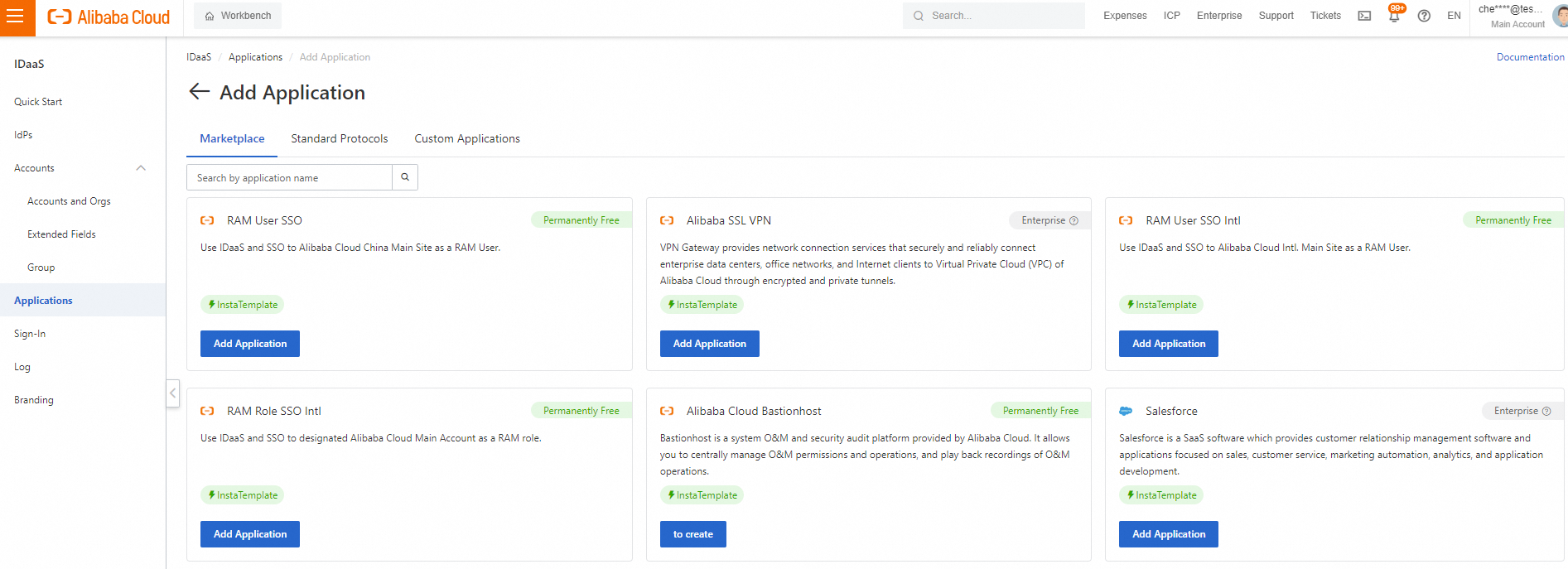
Task: Collapse the sidebar with handle
Action: (172, 393)
